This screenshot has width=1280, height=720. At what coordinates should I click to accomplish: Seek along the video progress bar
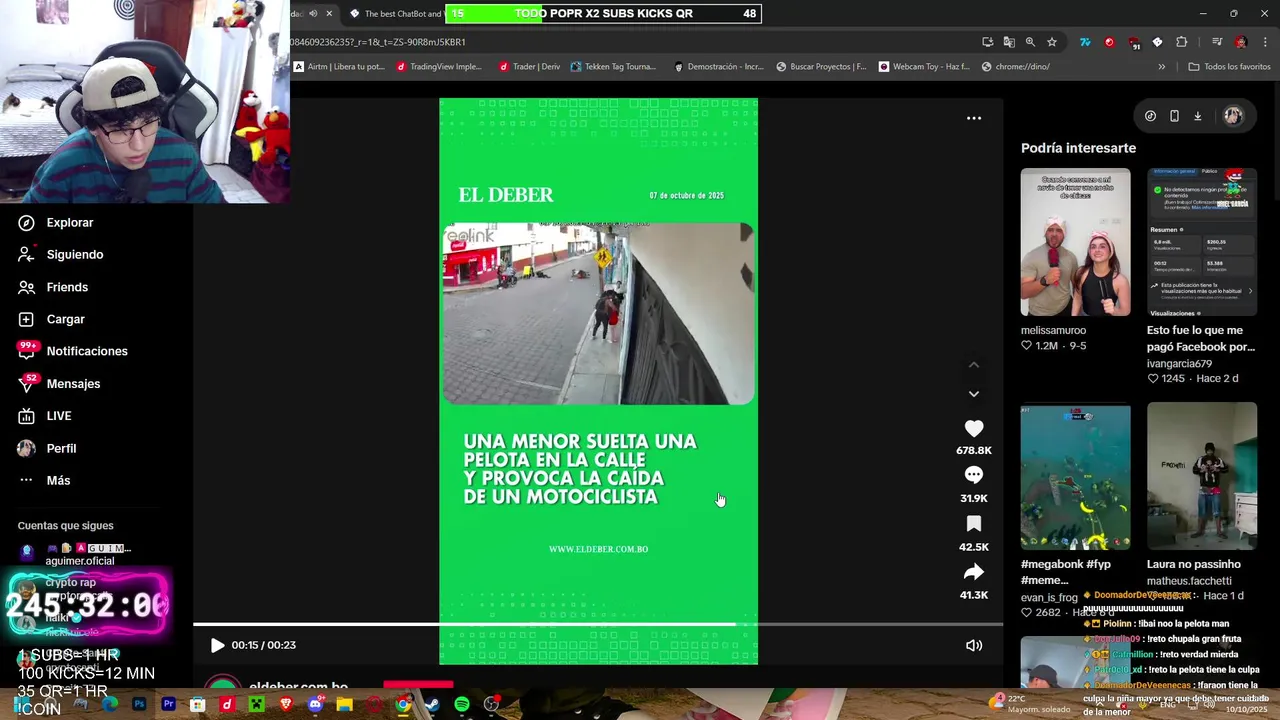(598, 624)
